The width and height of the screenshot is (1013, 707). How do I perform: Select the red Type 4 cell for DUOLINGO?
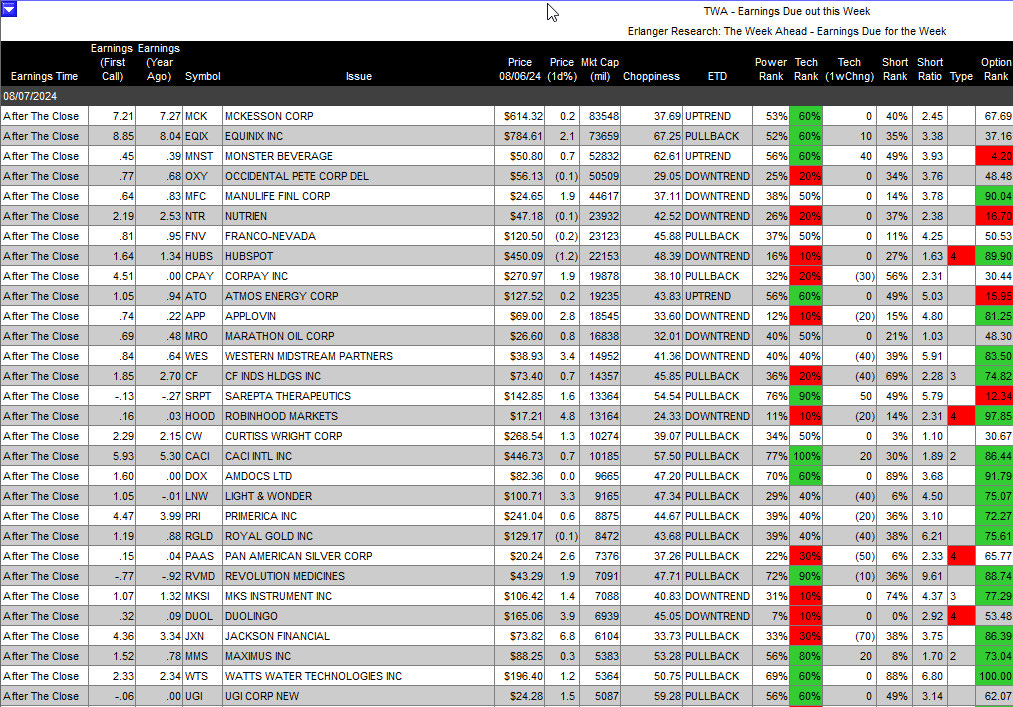pos(961,617)
